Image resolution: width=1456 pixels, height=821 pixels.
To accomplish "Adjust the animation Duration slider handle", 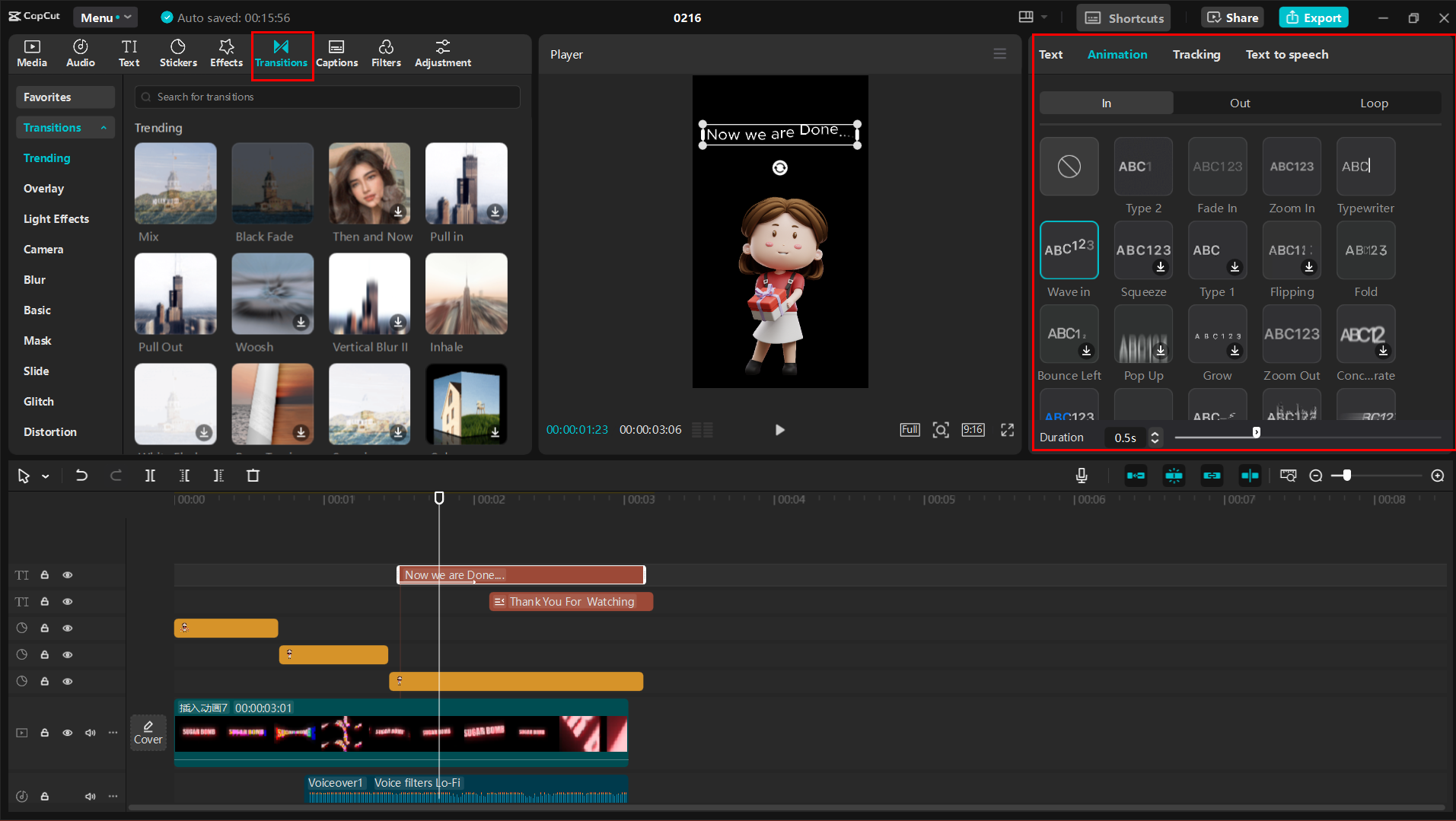I will tap(1256, 433).
